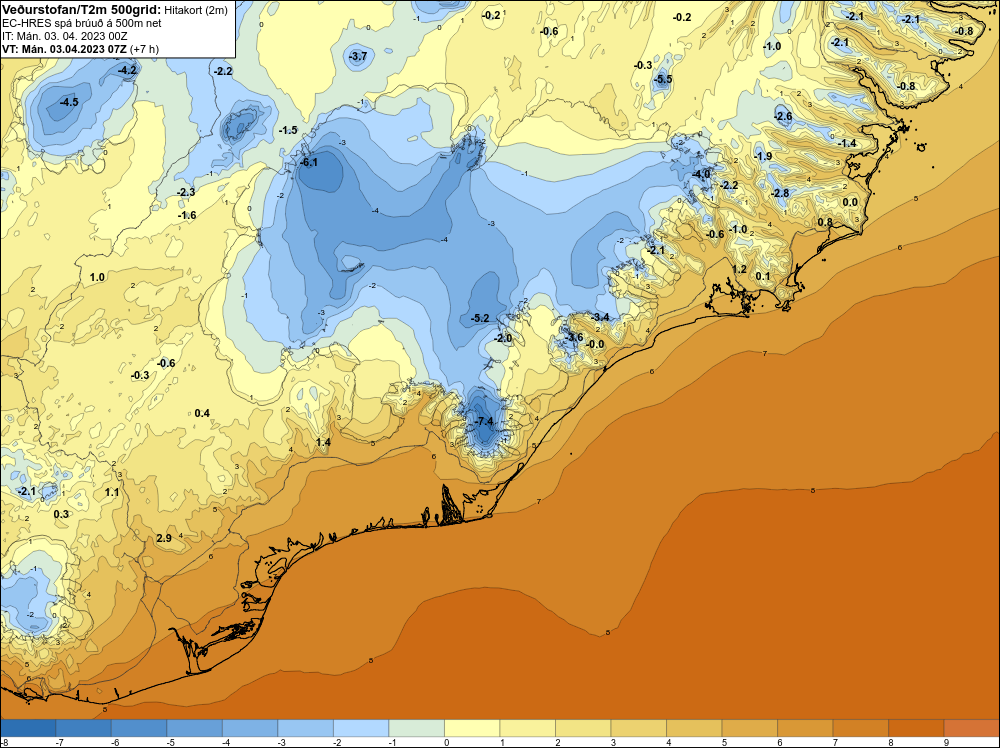The height and width of the screenshot is (748, 1000).
Task: Pick the legend swatch between -5 and -4
Action: pyautogui.click(x=195, y=728)
